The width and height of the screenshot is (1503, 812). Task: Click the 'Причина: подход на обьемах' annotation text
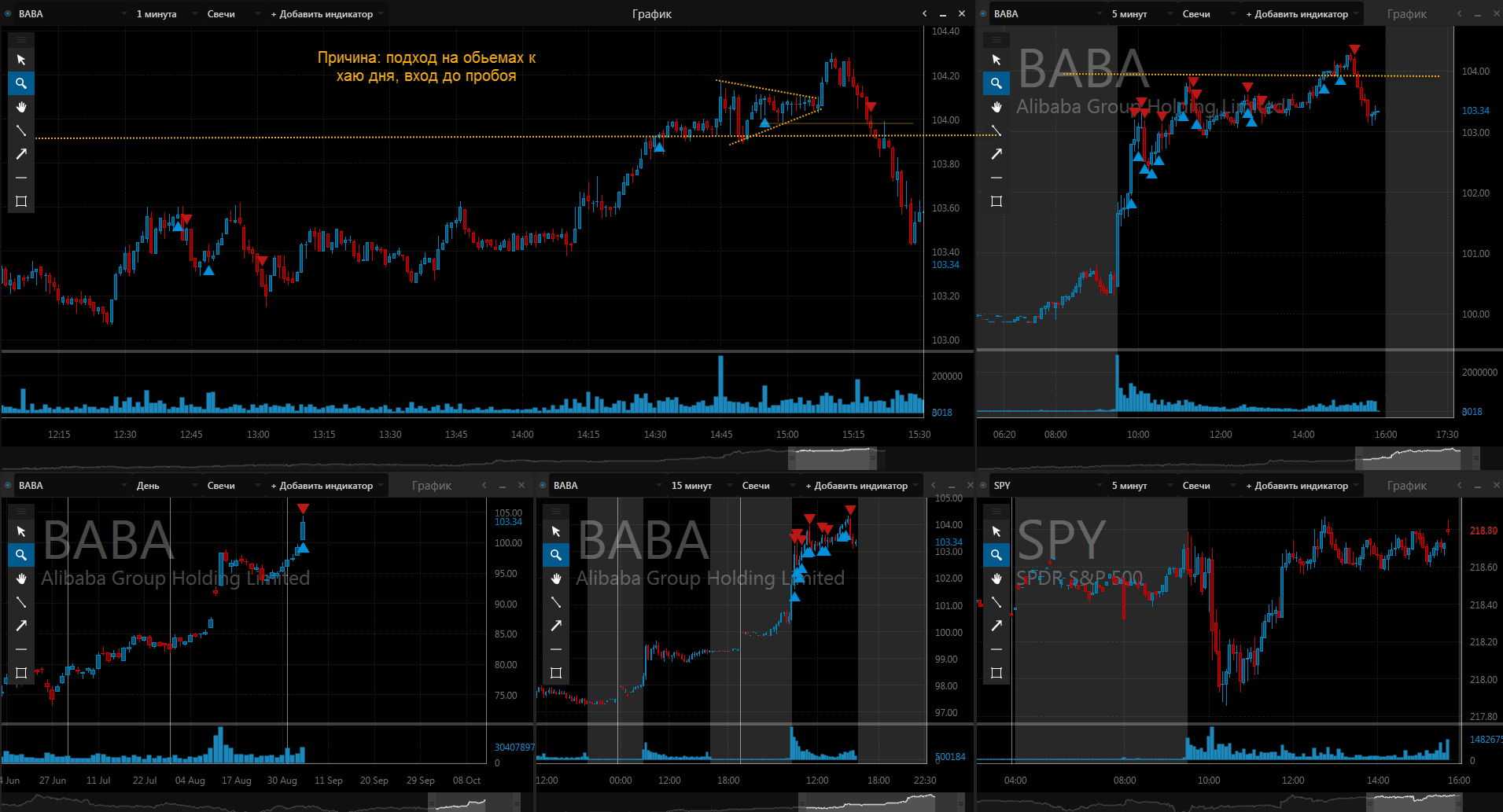pyautogui.click(x=426, y=67)
